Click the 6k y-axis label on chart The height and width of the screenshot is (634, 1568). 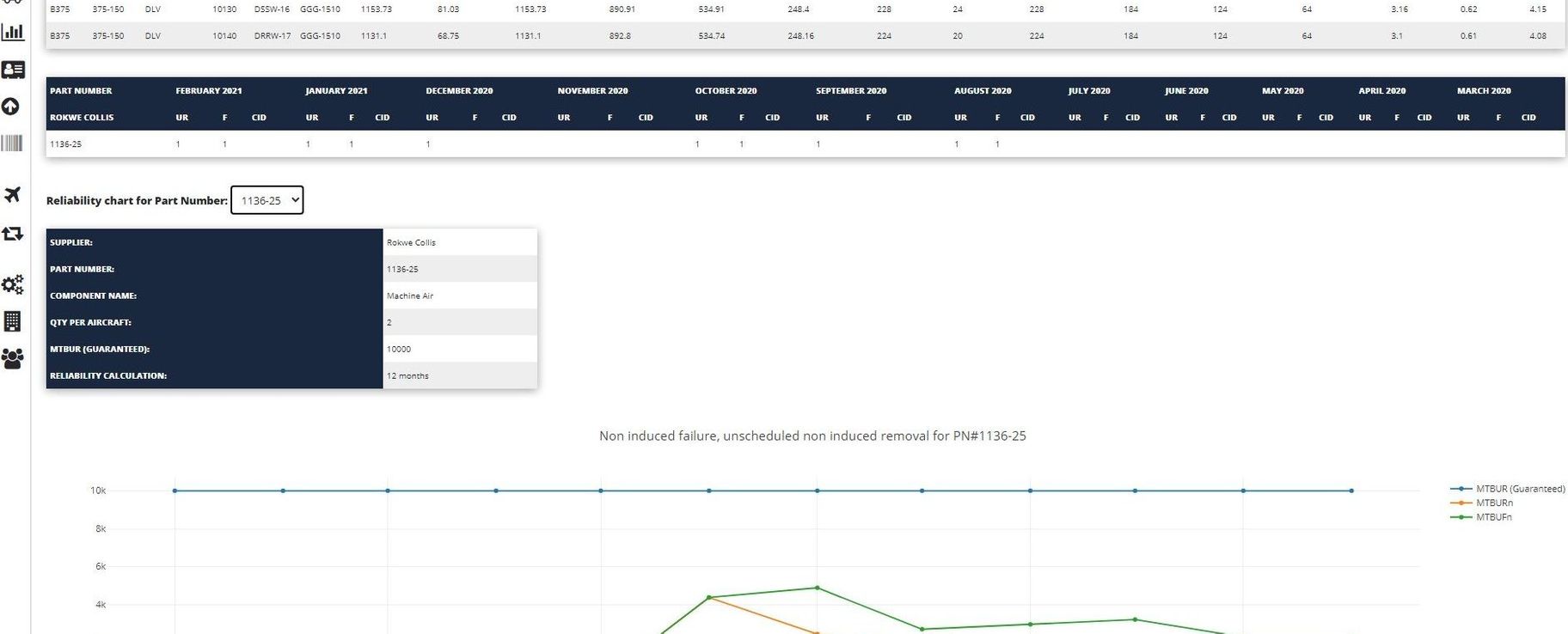pyautogui.click(x=101, y=566)
